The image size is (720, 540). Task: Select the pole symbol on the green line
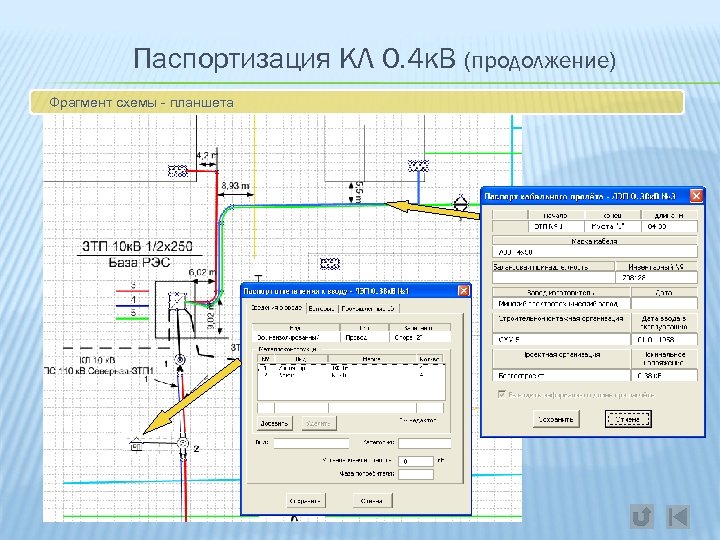pos(460,203)
